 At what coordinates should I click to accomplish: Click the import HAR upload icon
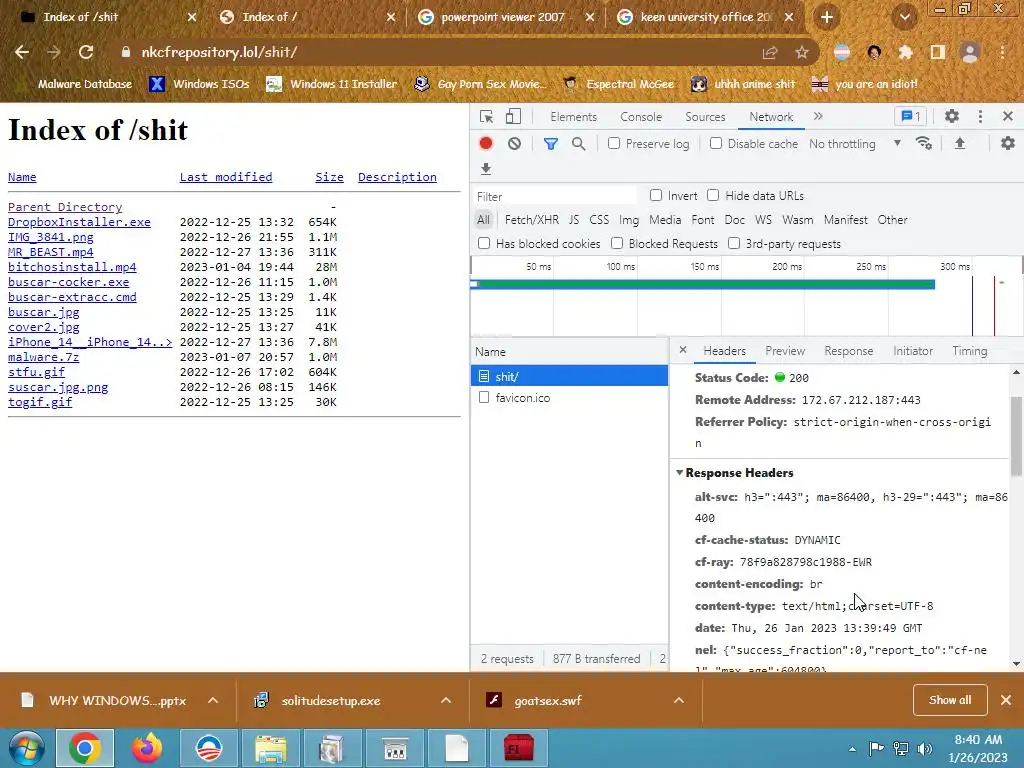point(959,143)
